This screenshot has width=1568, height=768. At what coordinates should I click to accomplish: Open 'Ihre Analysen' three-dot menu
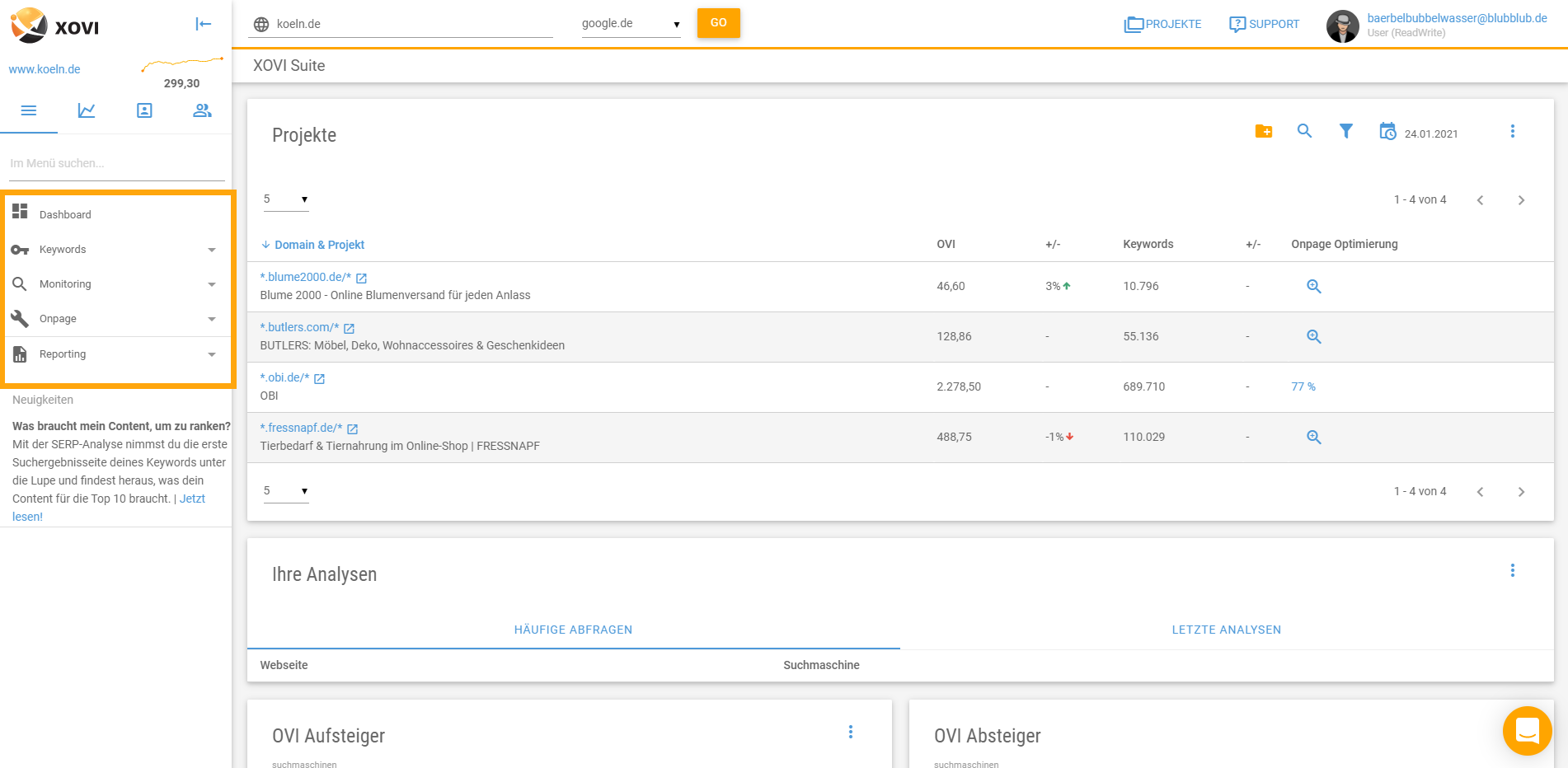click(x=1513, y=570)
